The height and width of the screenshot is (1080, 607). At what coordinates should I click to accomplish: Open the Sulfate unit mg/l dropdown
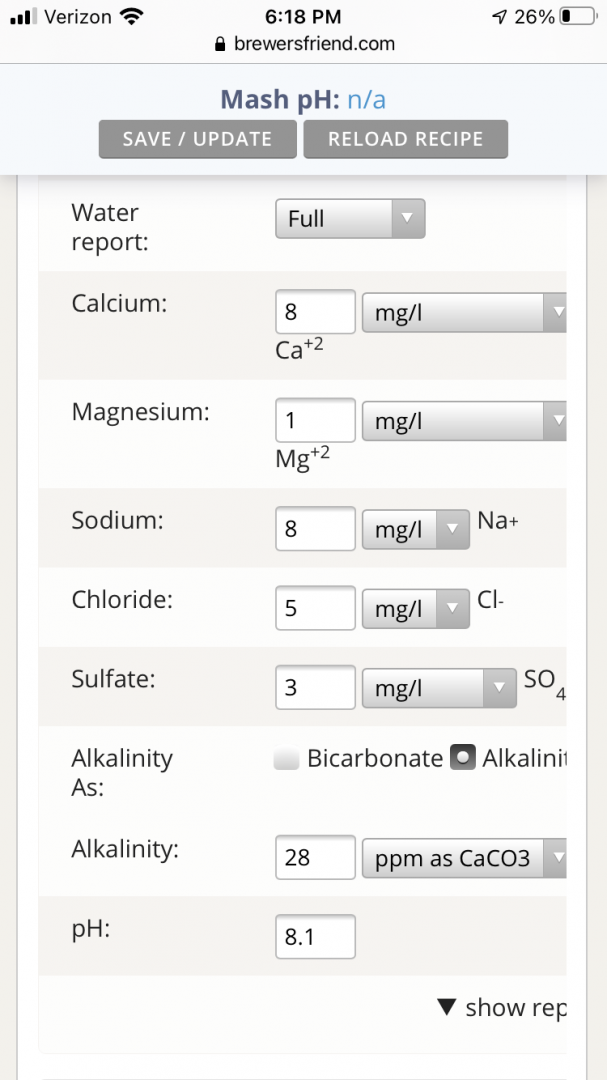pyautogui.click(x=439, y=688)
